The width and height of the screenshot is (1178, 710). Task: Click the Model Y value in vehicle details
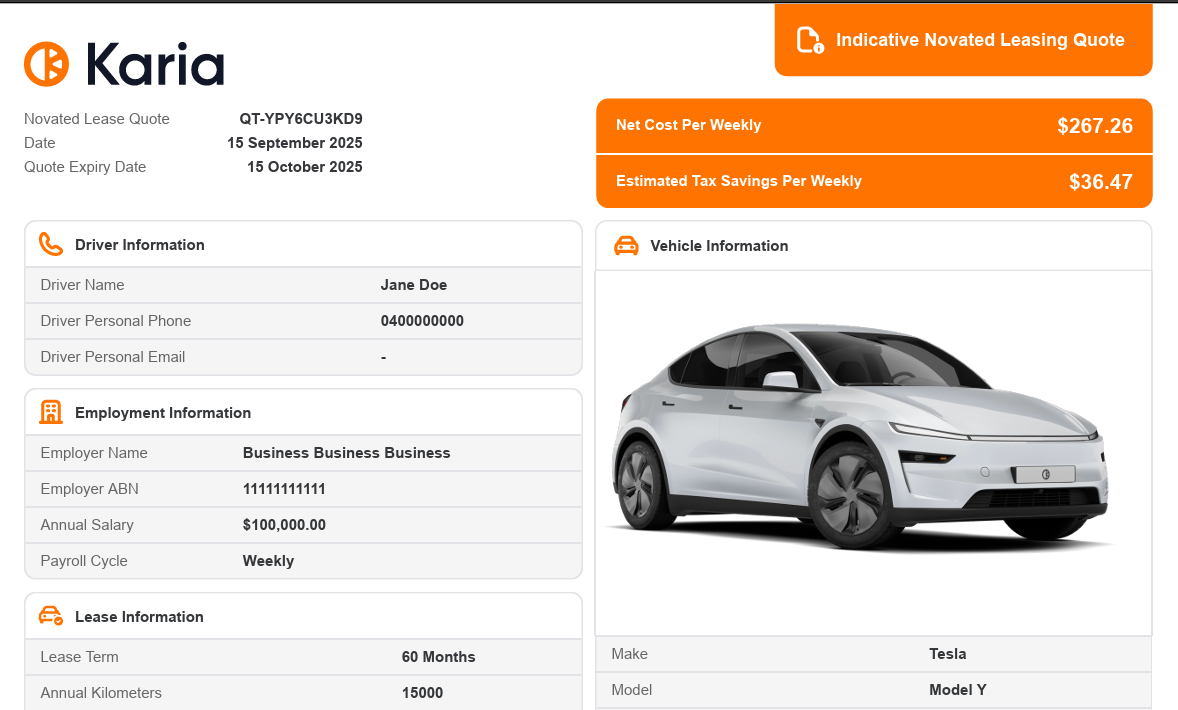957,690
